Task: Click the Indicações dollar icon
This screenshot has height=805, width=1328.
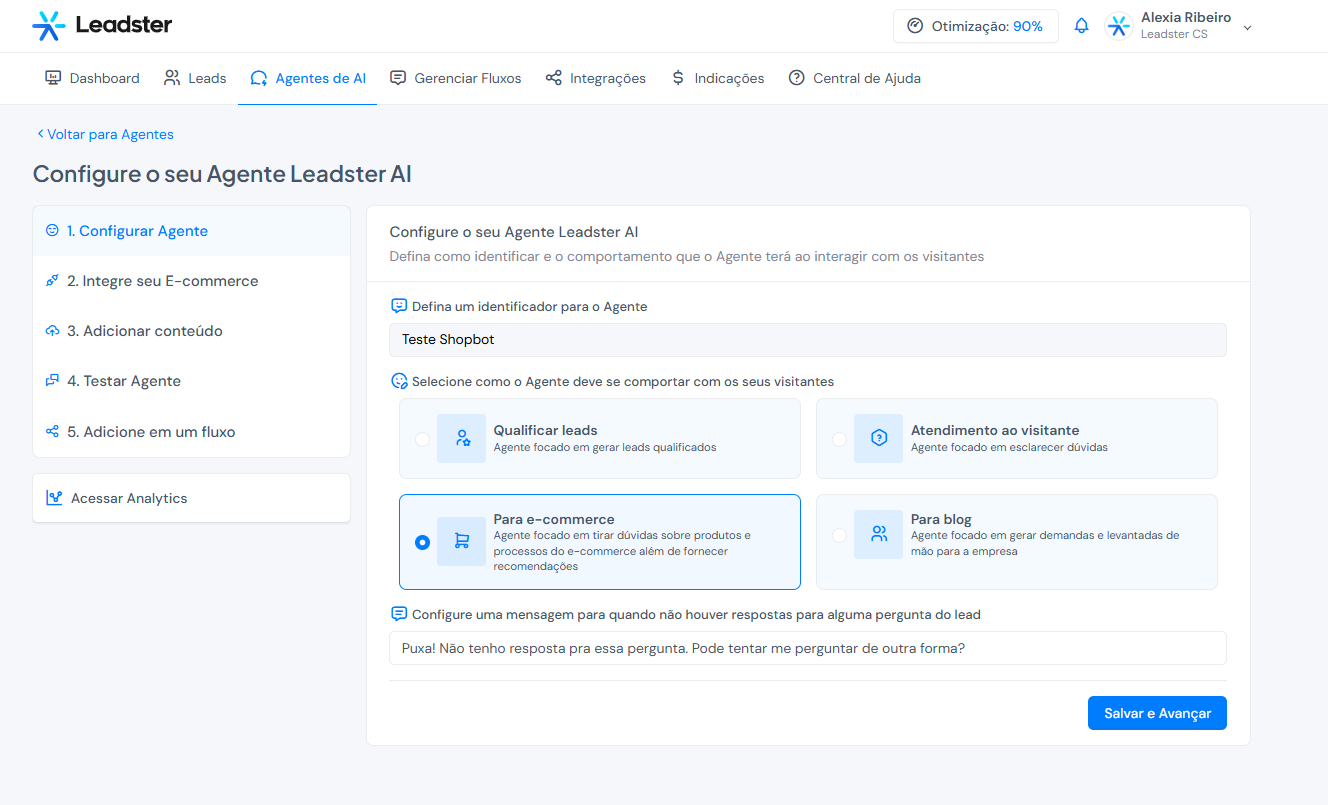Action: pyautogui.click(x=678, y=78)
